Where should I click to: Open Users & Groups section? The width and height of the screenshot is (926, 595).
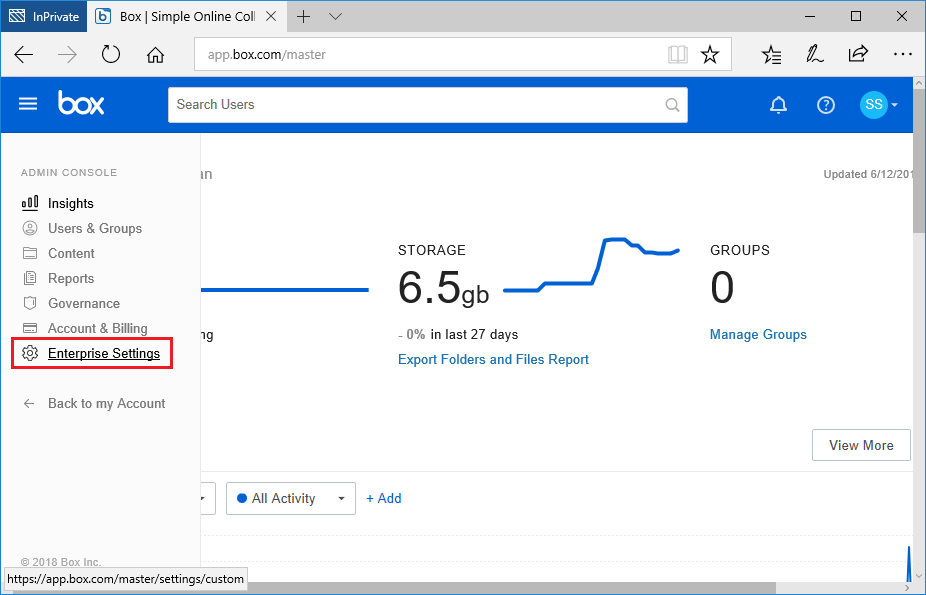point(95,228)
